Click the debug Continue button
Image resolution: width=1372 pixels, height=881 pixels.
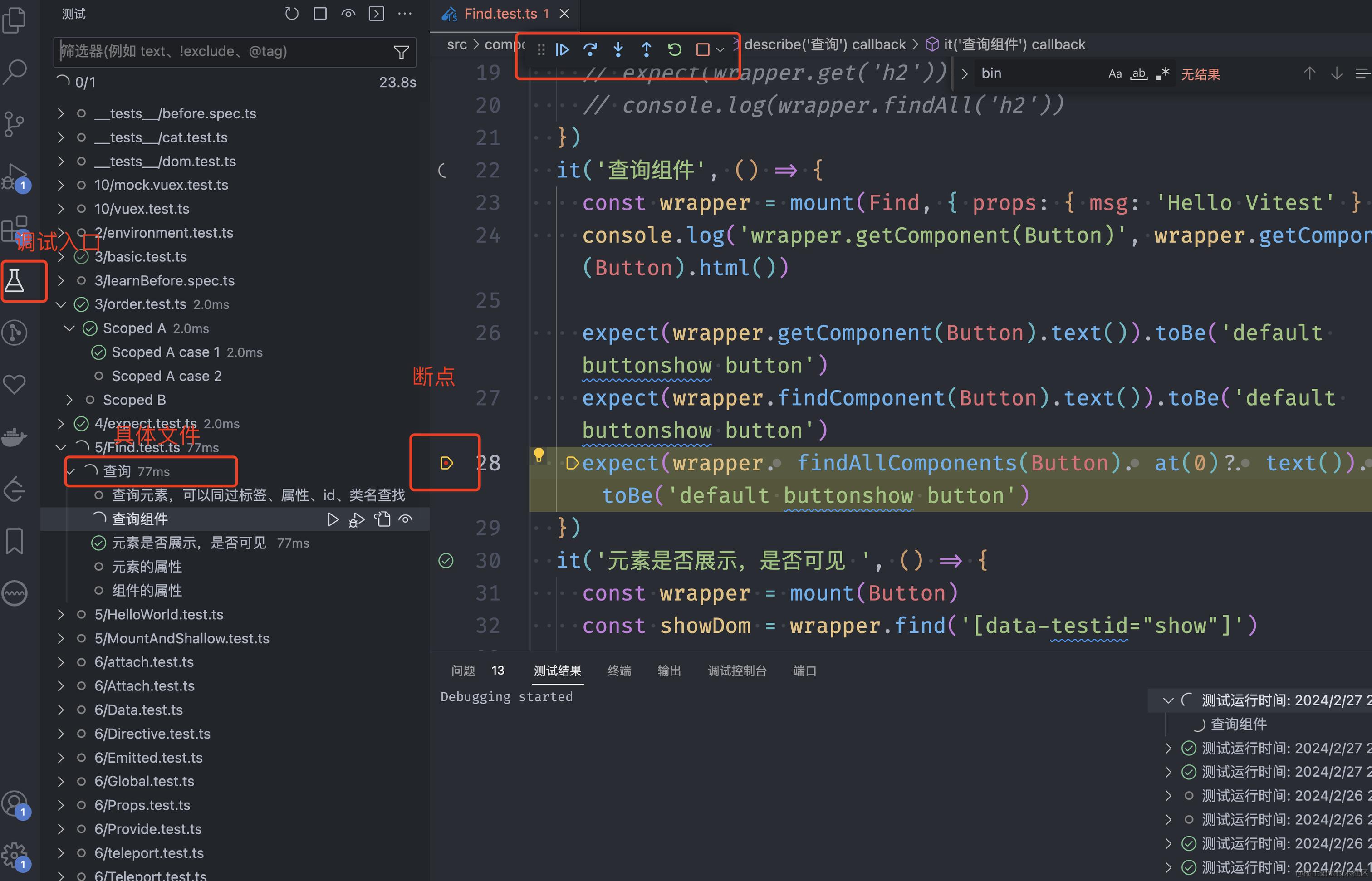[x=562, y=50]
